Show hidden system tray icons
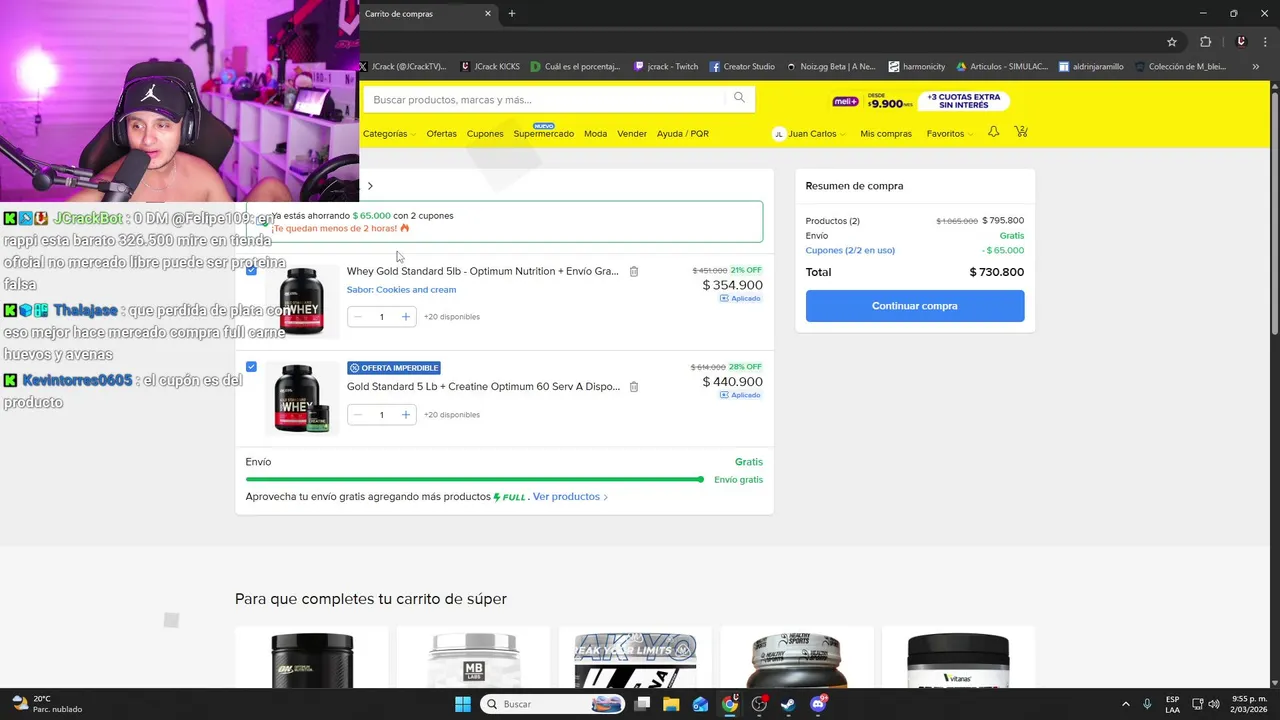The width and height of the screenshot is (1280, 720). (x=1125, y=704)
